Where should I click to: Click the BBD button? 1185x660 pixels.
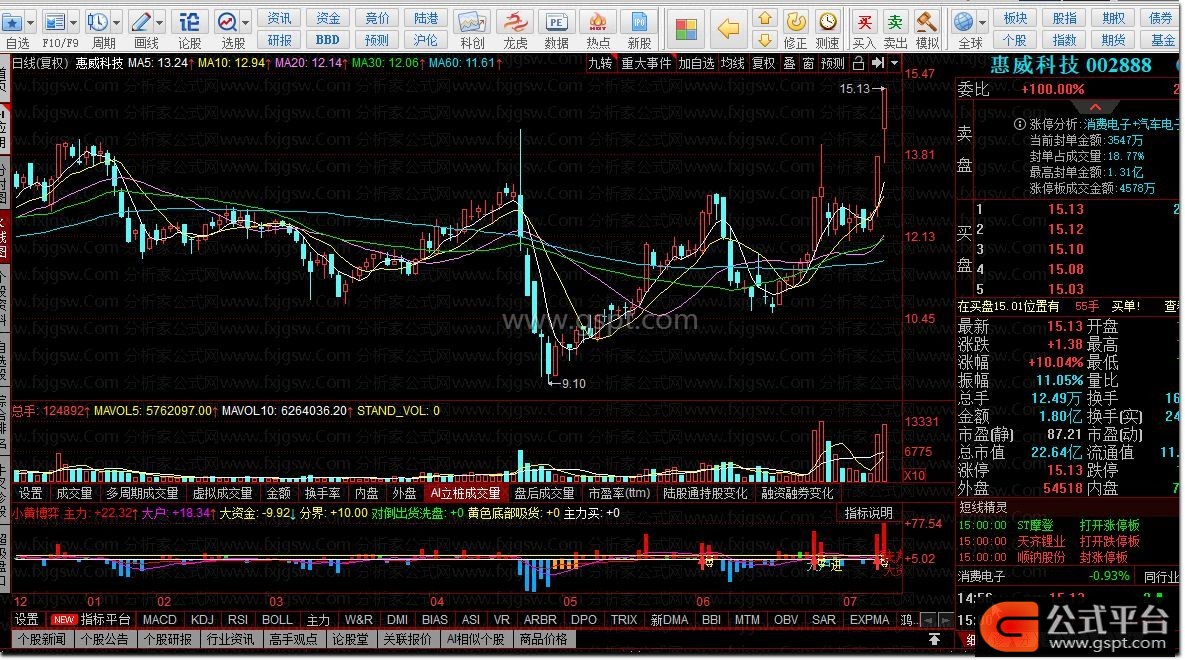click(x=327, y=39)
